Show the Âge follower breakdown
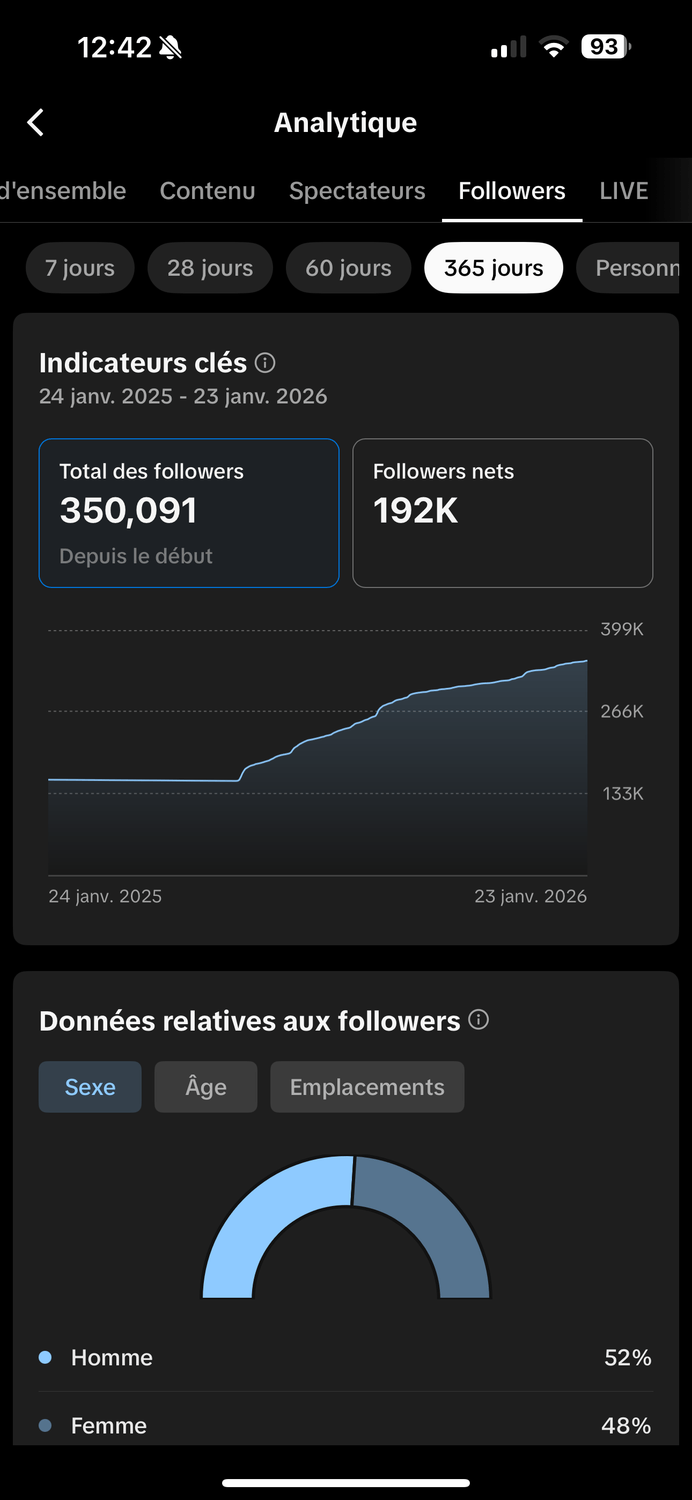The image size is (692, 1500). coord(206,1087)
